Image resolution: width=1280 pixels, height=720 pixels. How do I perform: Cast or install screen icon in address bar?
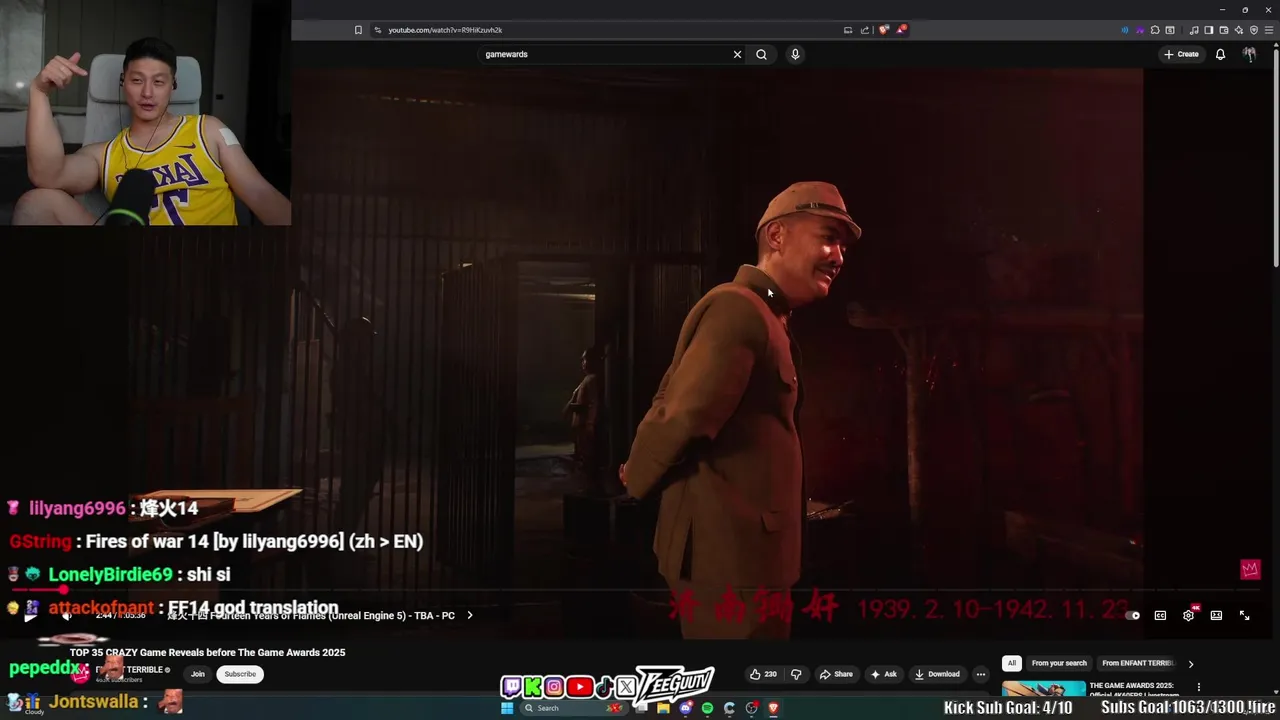[848, 30]
